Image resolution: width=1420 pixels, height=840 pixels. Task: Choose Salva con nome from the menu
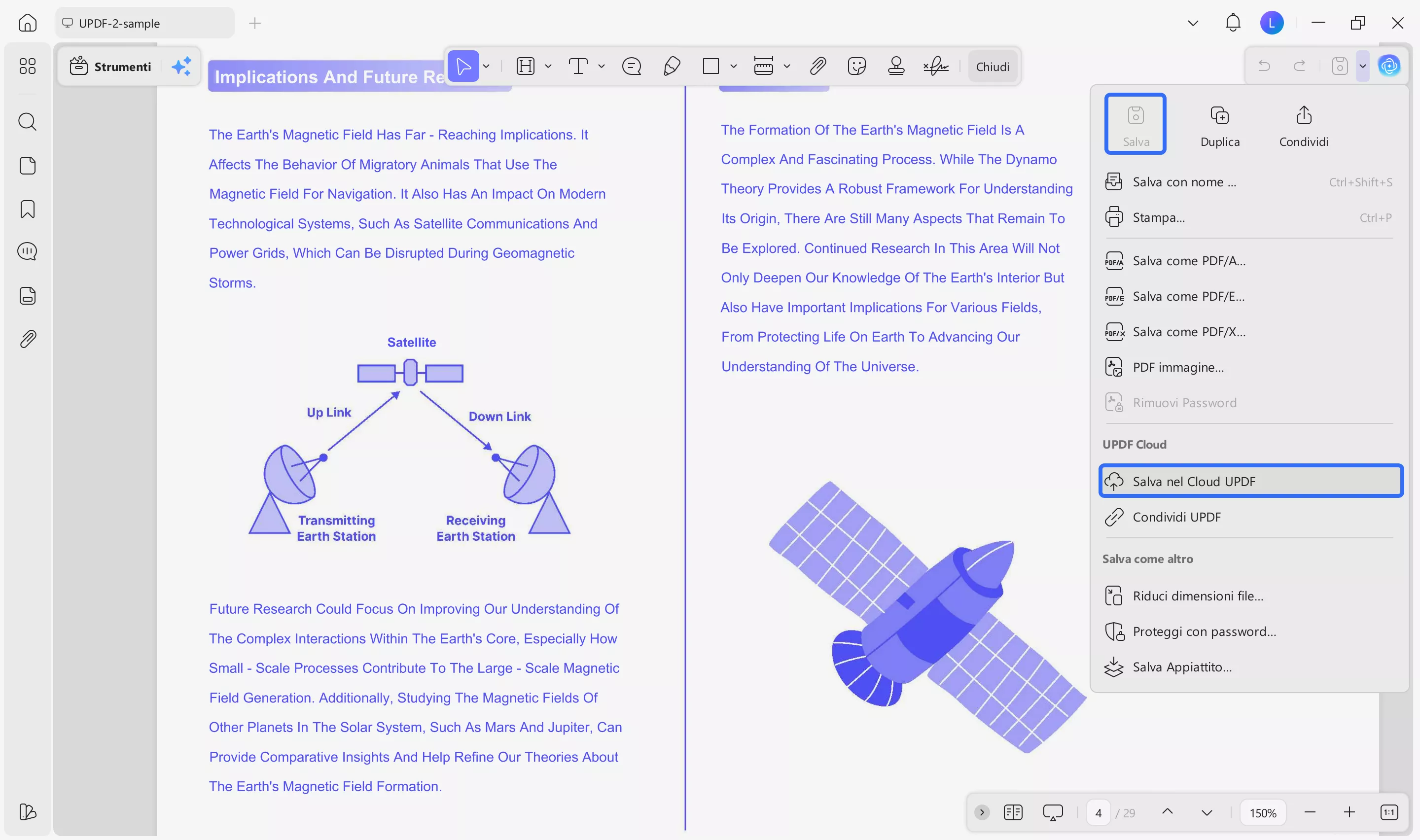pos(1249,182)
